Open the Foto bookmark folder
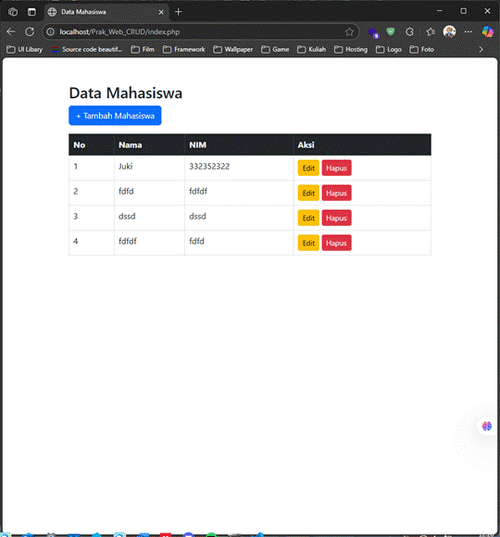The width and height of the screenshot is (500, 537). 422,50
